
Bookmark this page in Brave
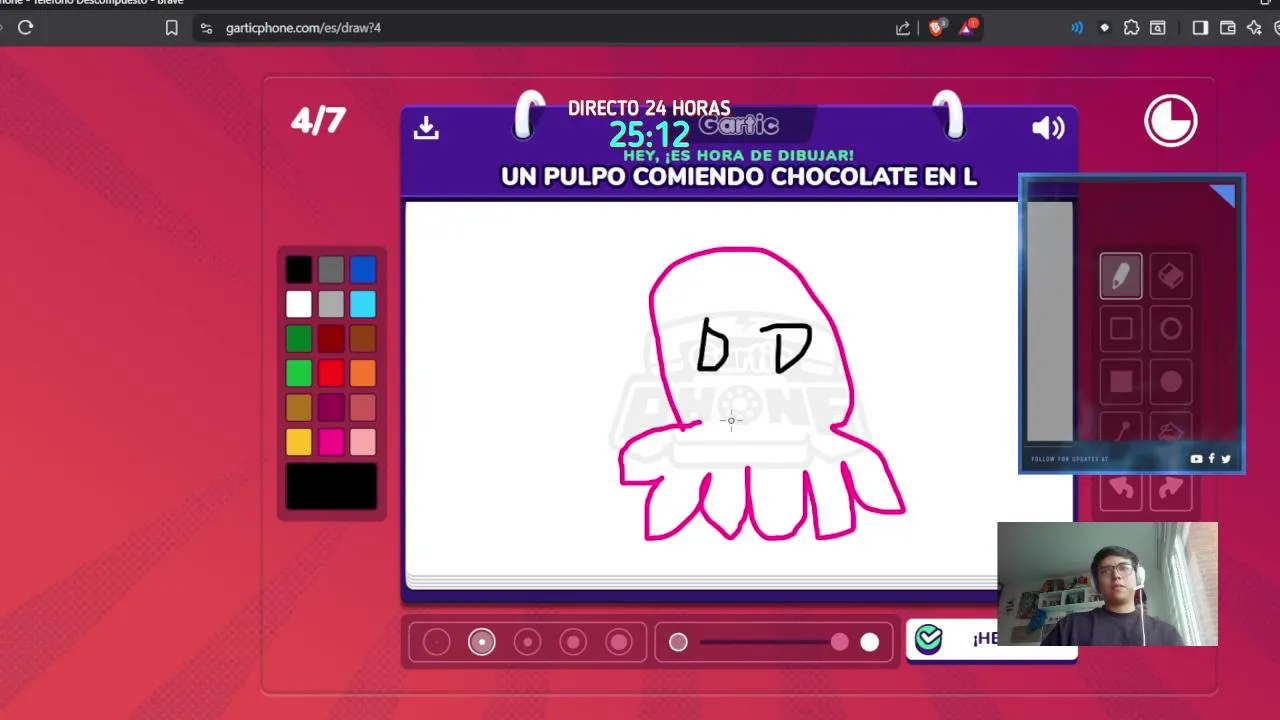(171, 28)
